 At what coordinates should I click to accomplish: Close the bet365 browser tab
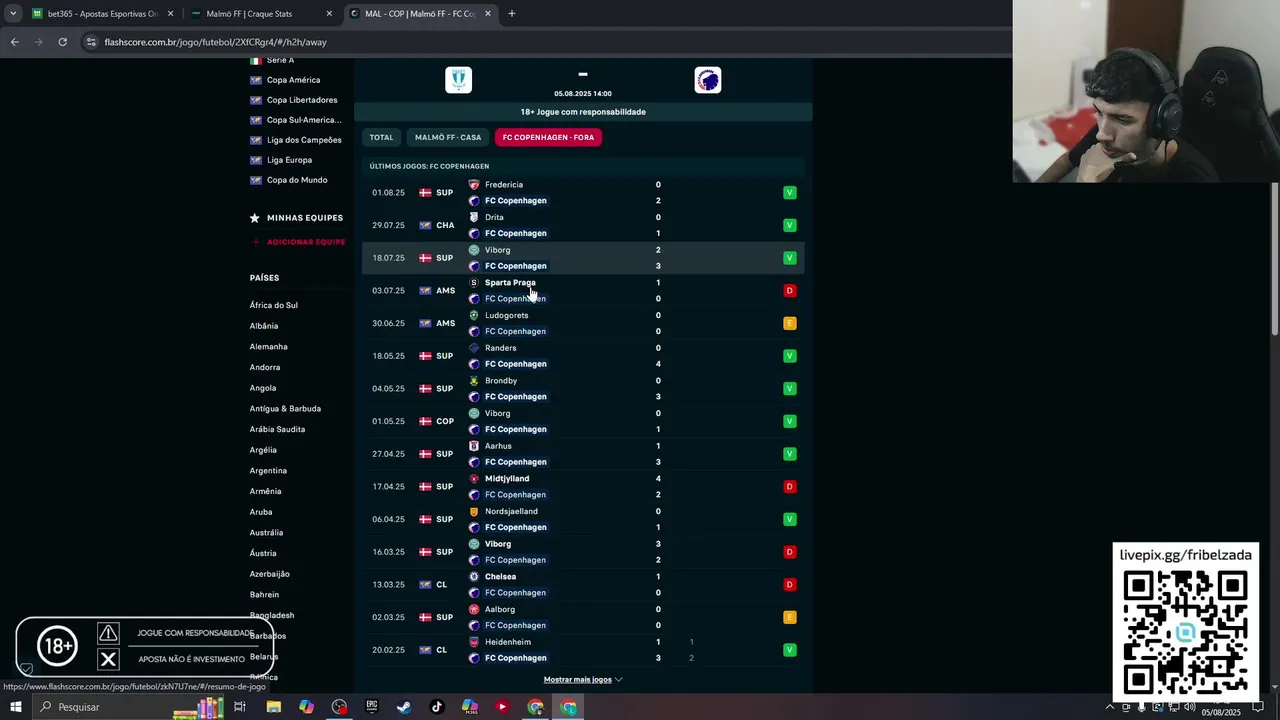click(170, 14)
